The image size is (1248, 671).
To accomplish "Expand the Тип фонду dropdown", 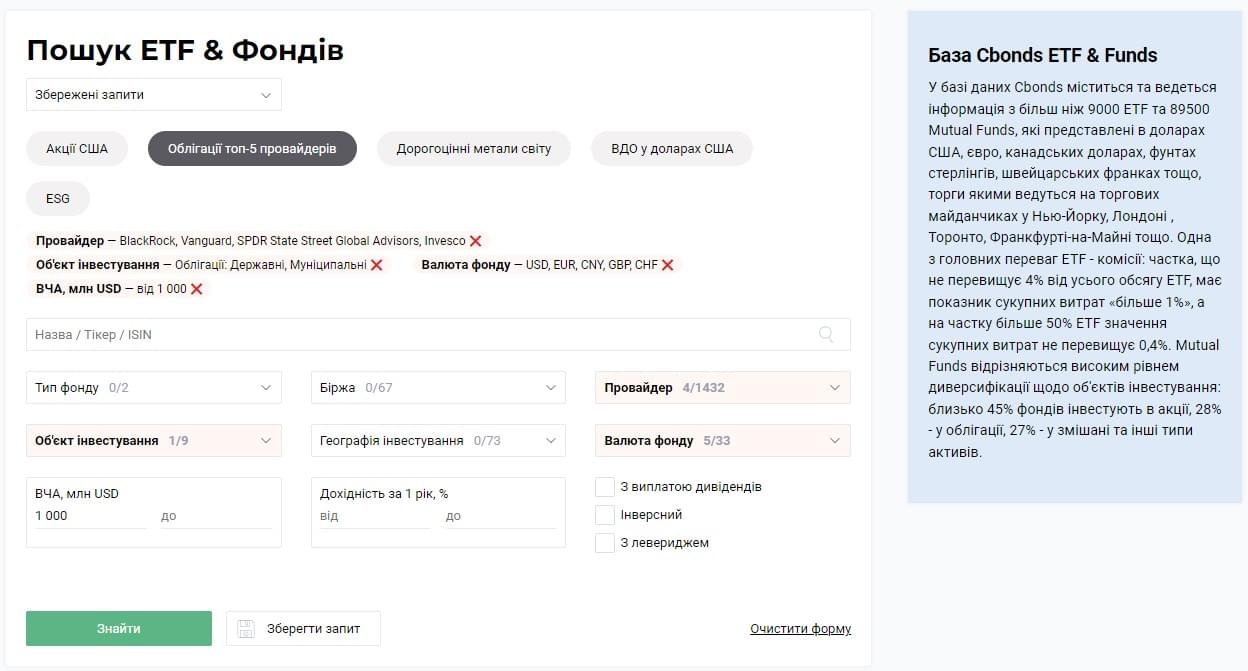I will tap(154, 388).
